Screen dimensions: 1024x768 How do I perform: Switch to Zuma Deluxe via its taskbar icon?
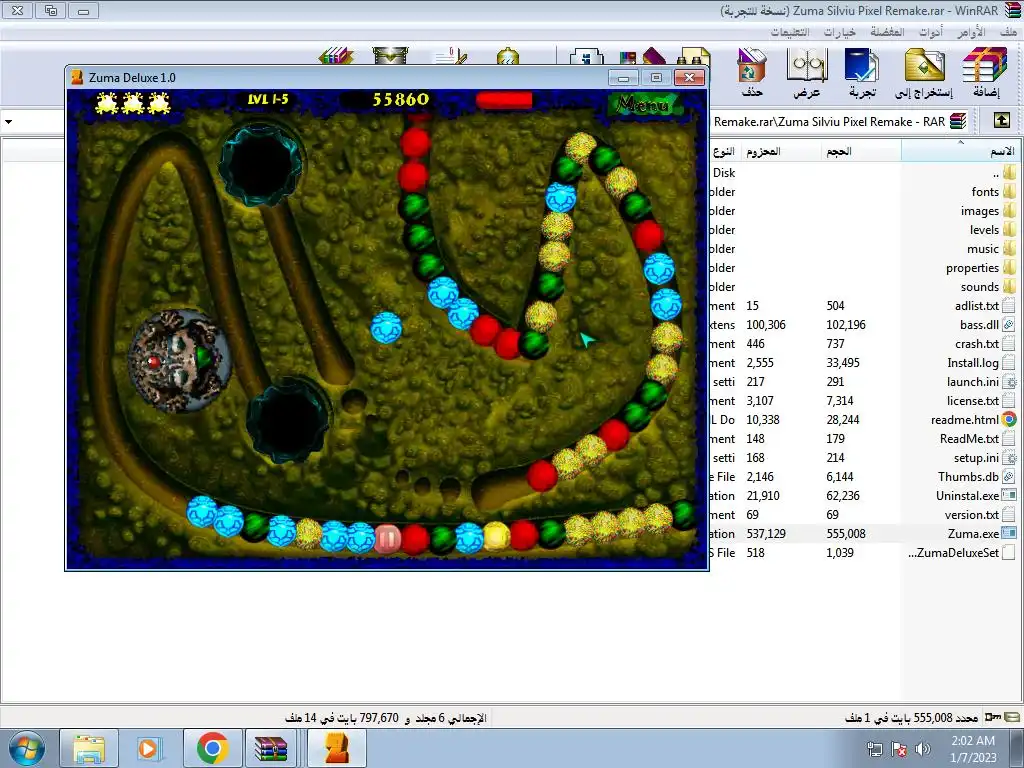[x=336, y=748]
